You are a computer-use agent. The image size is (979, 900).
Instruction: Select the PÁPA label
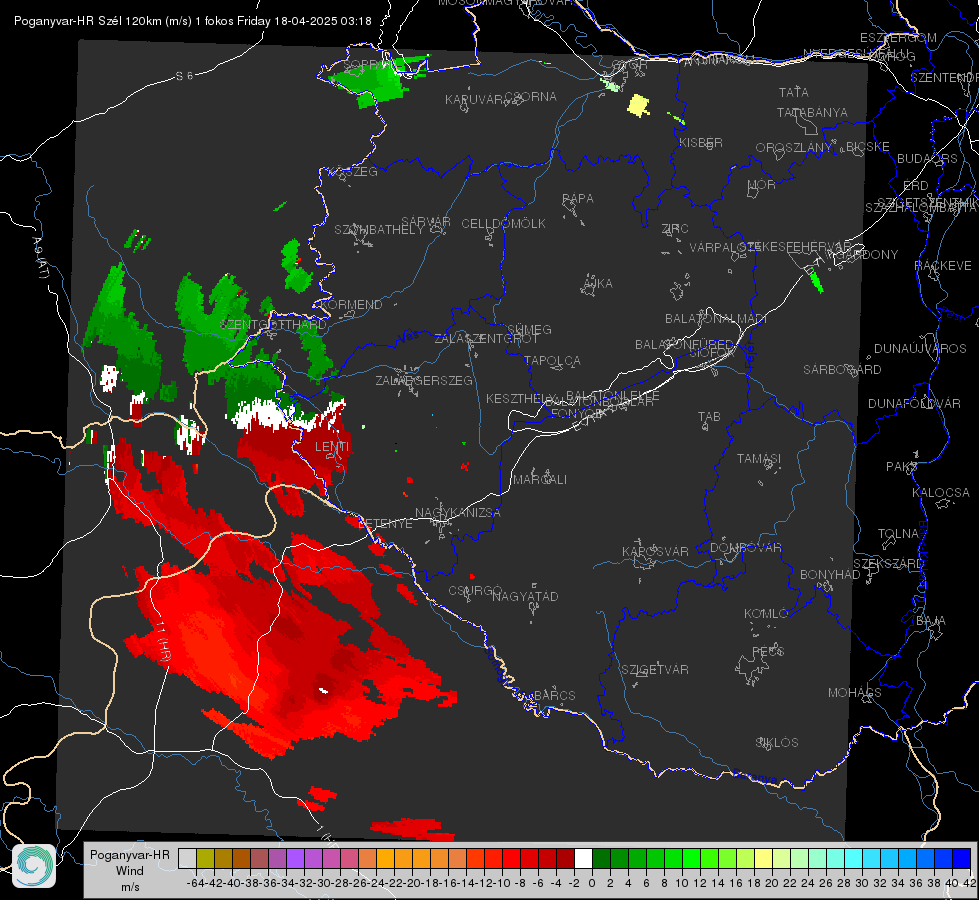click(x=578, y=199)
